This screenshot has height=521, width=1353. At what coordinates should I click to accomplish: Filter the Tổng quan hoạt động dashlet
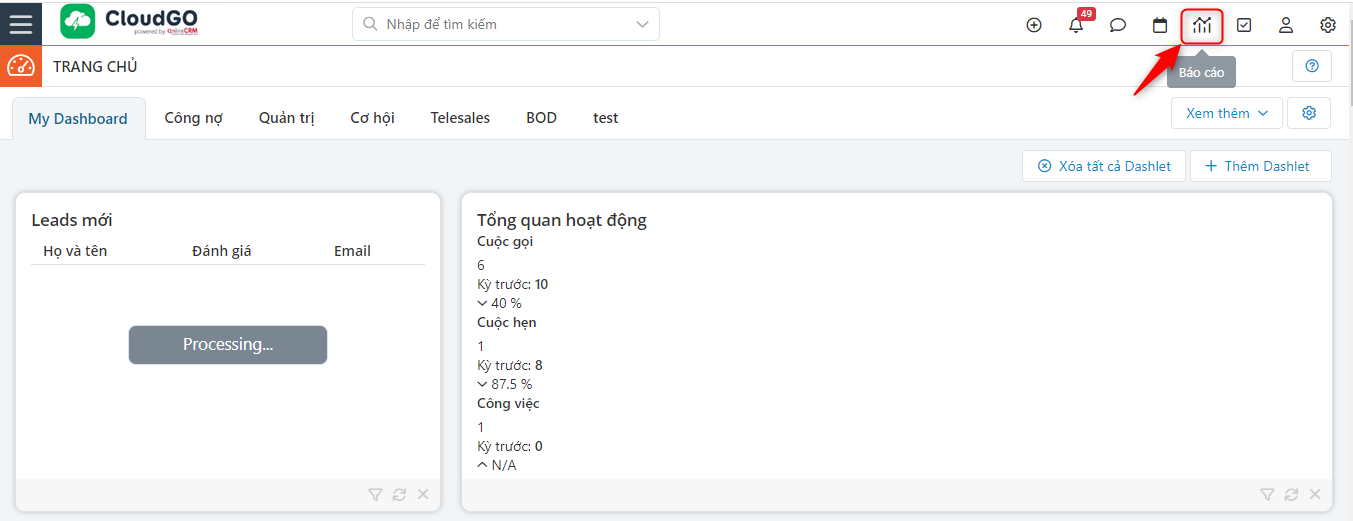point(1267,494)
